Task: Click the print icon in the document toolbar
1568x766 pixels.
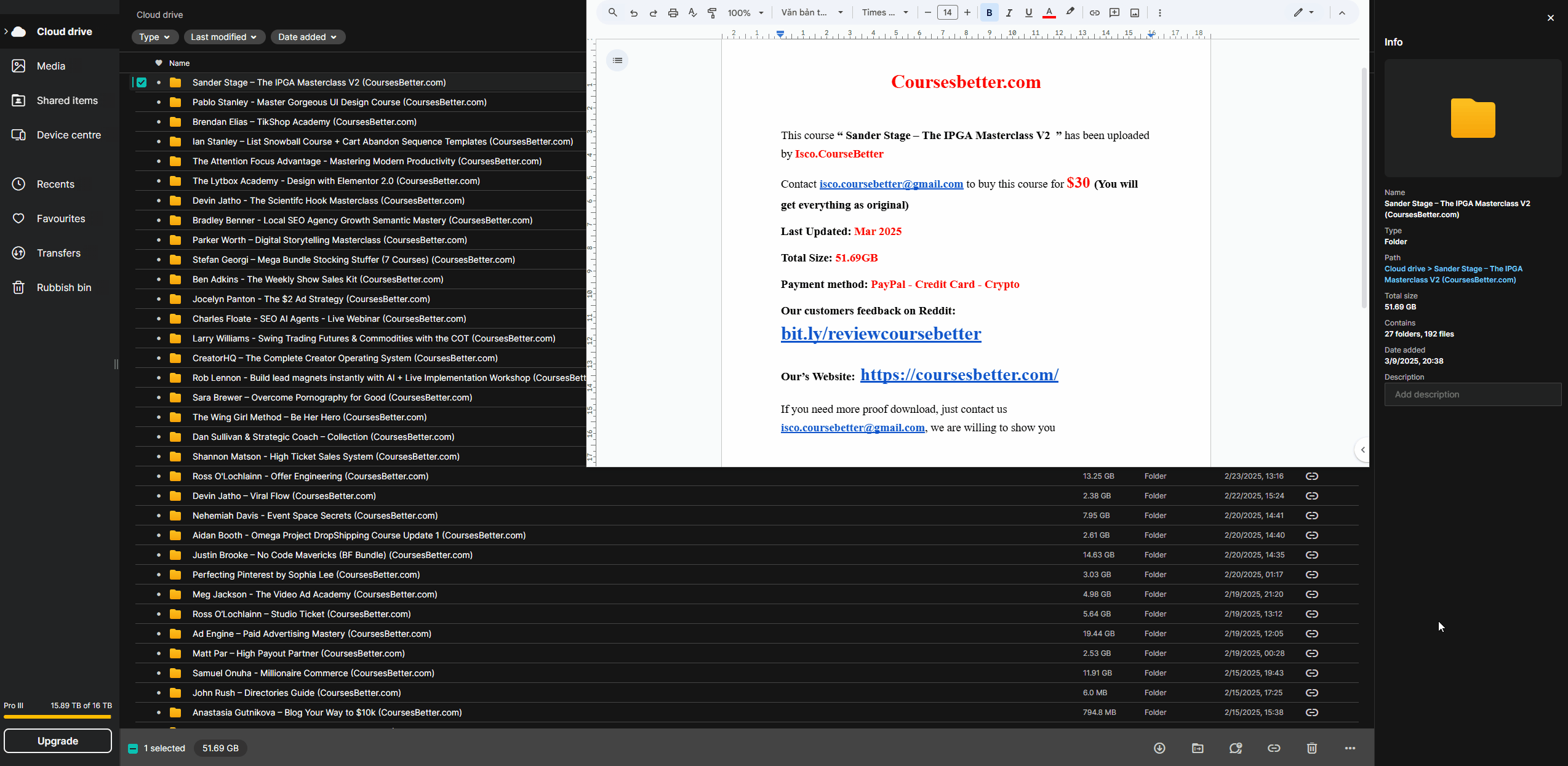Action: click(x=673, y=12)
